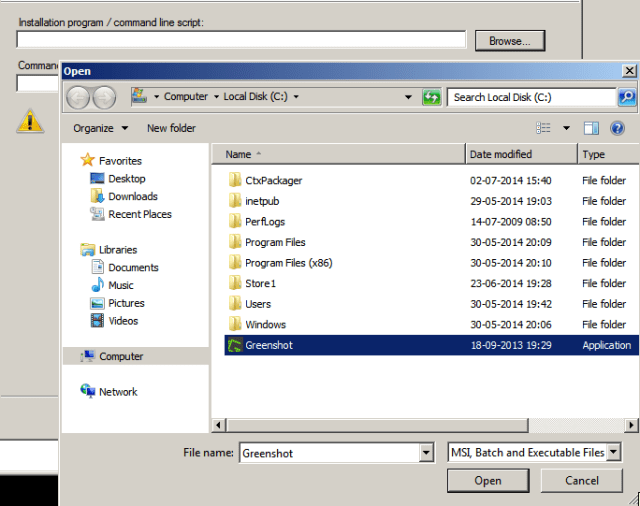The width and height of the screenshot is (640, 506).
Task: Click the 14-07-2009 08:50 date cell
Action: click(511, 222)
